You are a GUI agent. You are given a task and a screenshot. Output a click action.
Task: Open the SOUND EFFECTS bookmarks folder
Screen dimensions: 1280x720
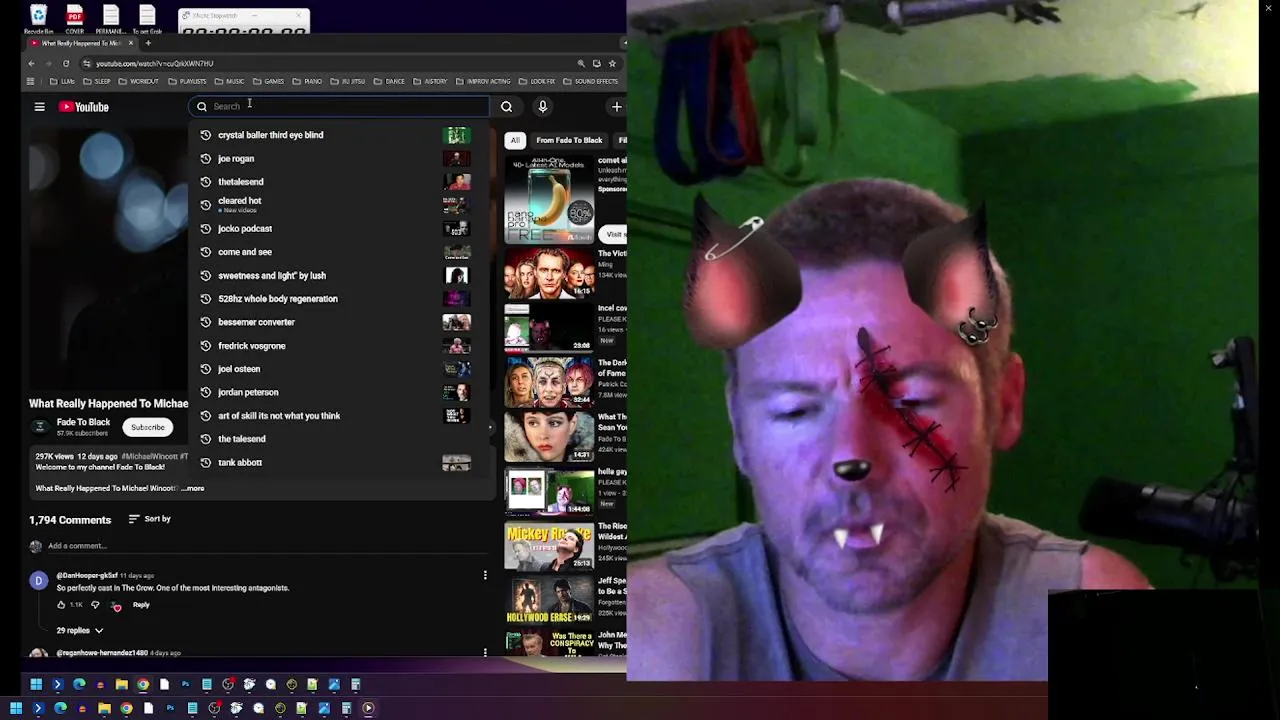point(591,81)
